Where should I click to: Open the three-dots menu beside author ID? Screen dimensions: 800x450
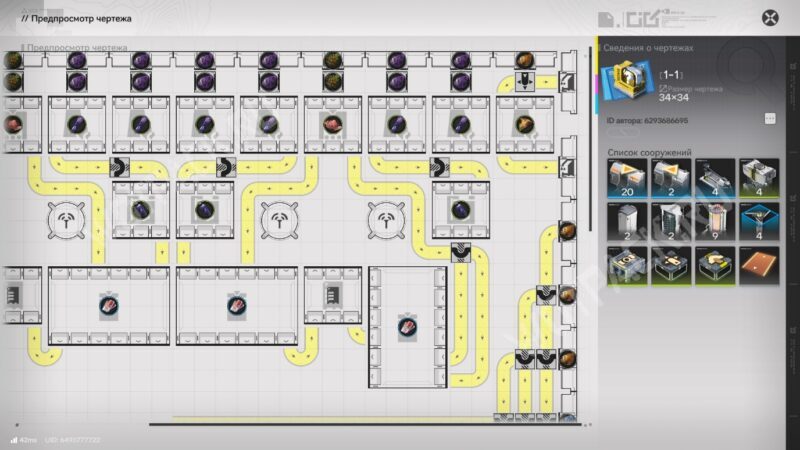coord(769,118)
